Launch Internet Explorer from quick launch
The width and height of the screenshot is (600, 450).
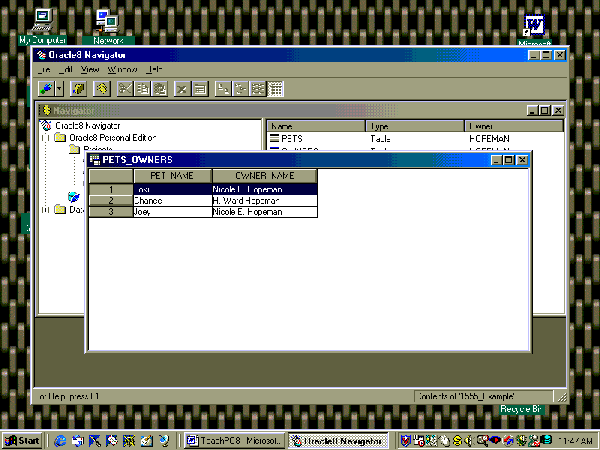[x=60, y=441]
